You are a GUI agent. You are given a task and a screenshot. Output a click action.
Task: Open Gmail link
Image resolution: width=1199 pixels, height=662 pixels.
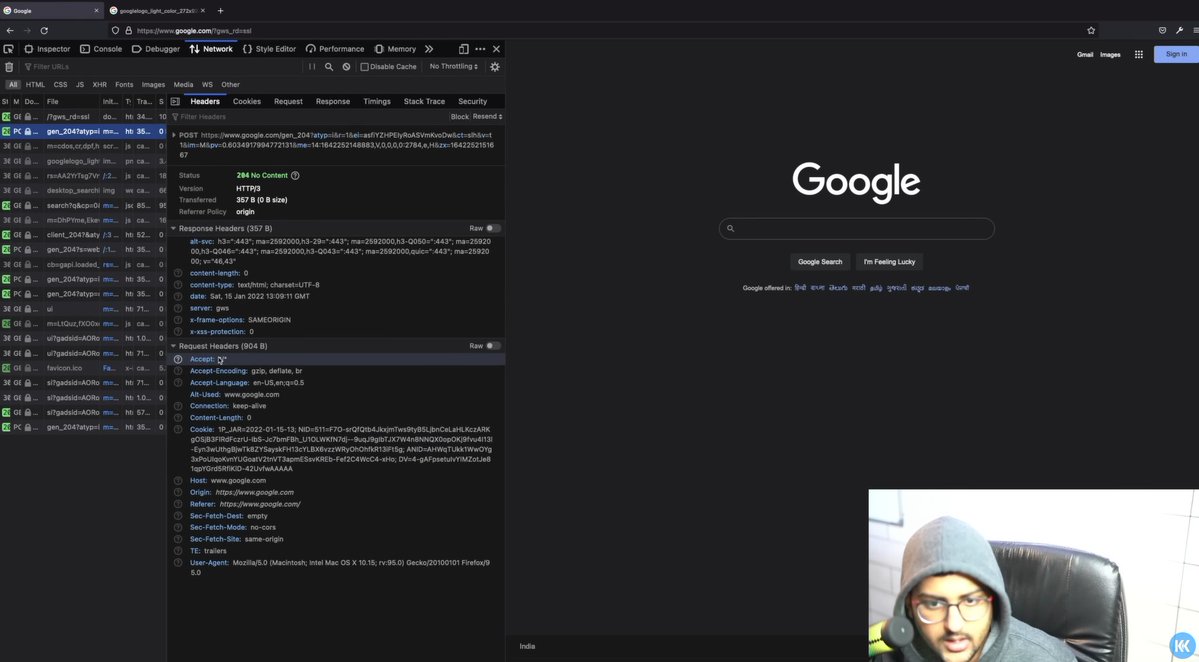[x=1085, y=55]
